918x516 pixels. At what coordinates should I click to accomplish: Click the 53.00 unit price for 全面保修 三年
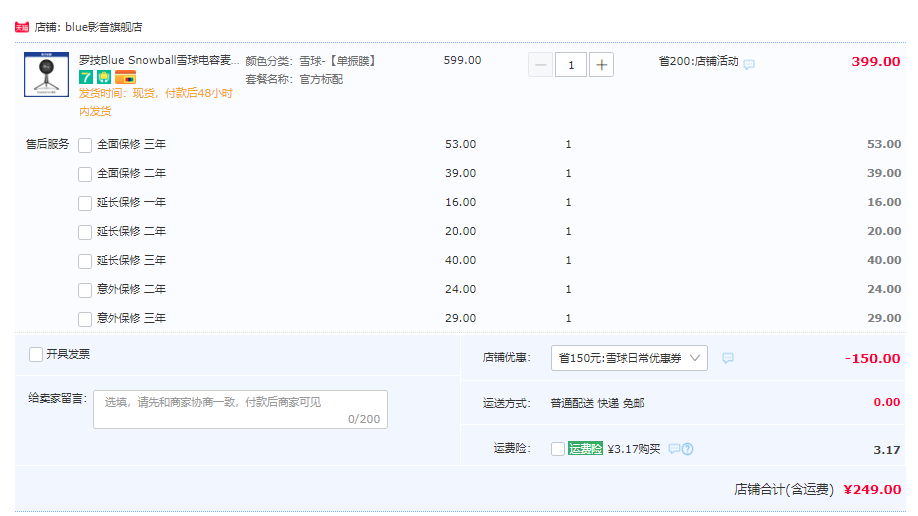point(461,144)
